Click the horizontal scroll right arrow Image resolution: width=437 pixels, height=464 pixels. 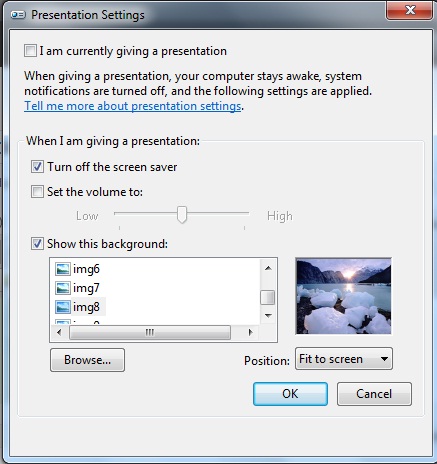point(251,332)
